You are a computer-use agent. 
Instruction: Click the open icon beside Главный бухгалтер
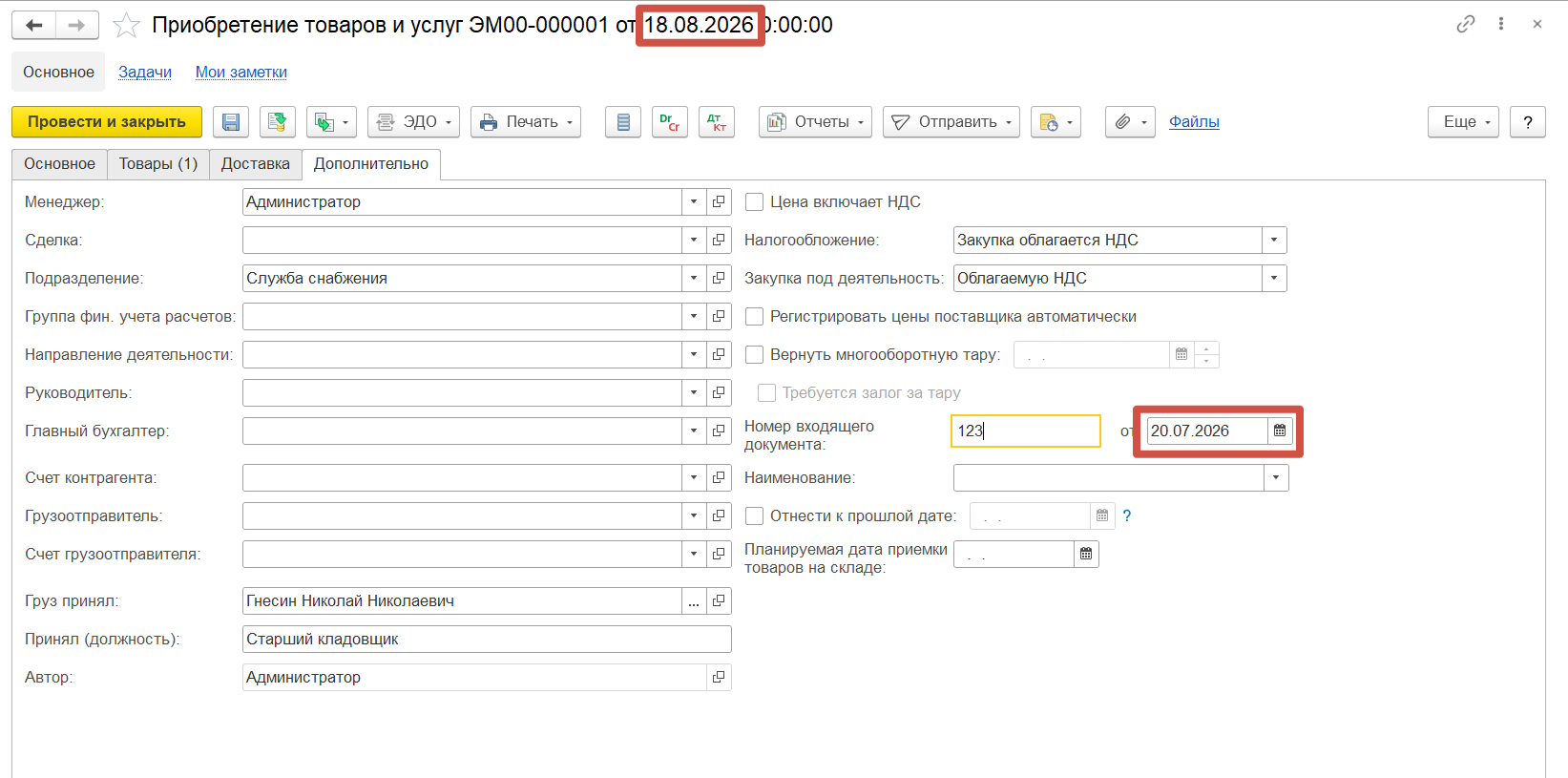click(719, 431)
